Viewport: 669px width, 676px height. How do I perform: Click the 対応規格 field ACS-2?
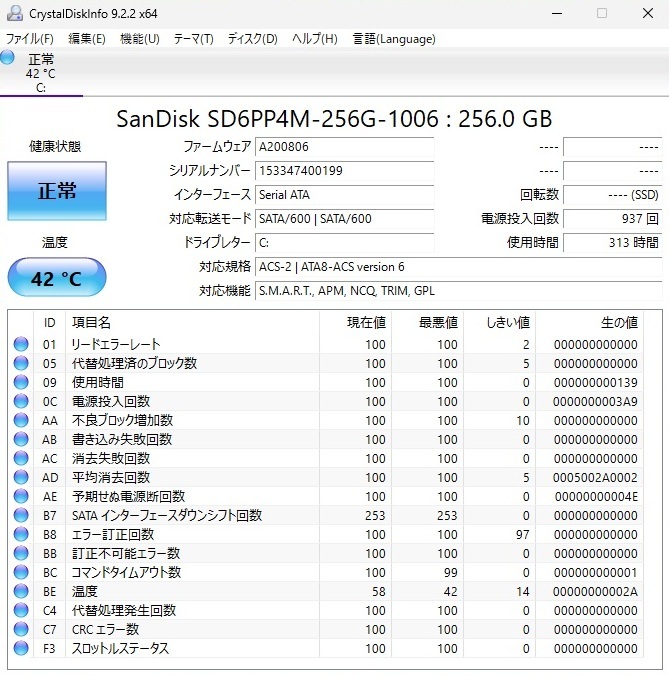click(459, 267)
